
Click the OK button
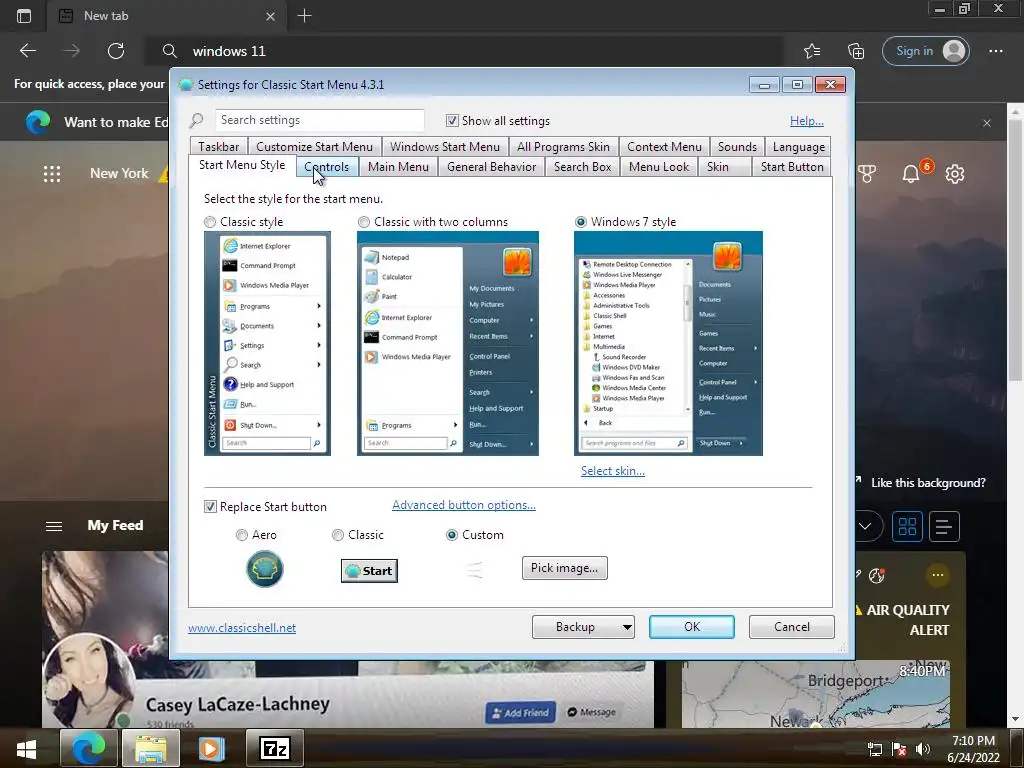point(692,627)
